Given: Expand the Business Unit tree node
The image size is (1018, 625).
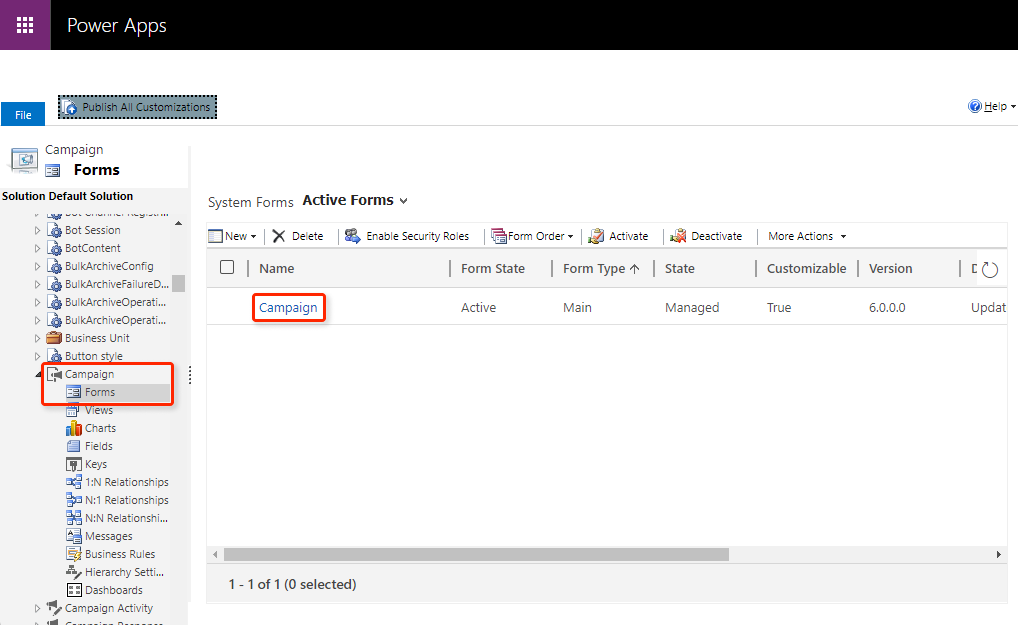Looking at the screenshot, I should pyautogui.click(x=37, y=338).
